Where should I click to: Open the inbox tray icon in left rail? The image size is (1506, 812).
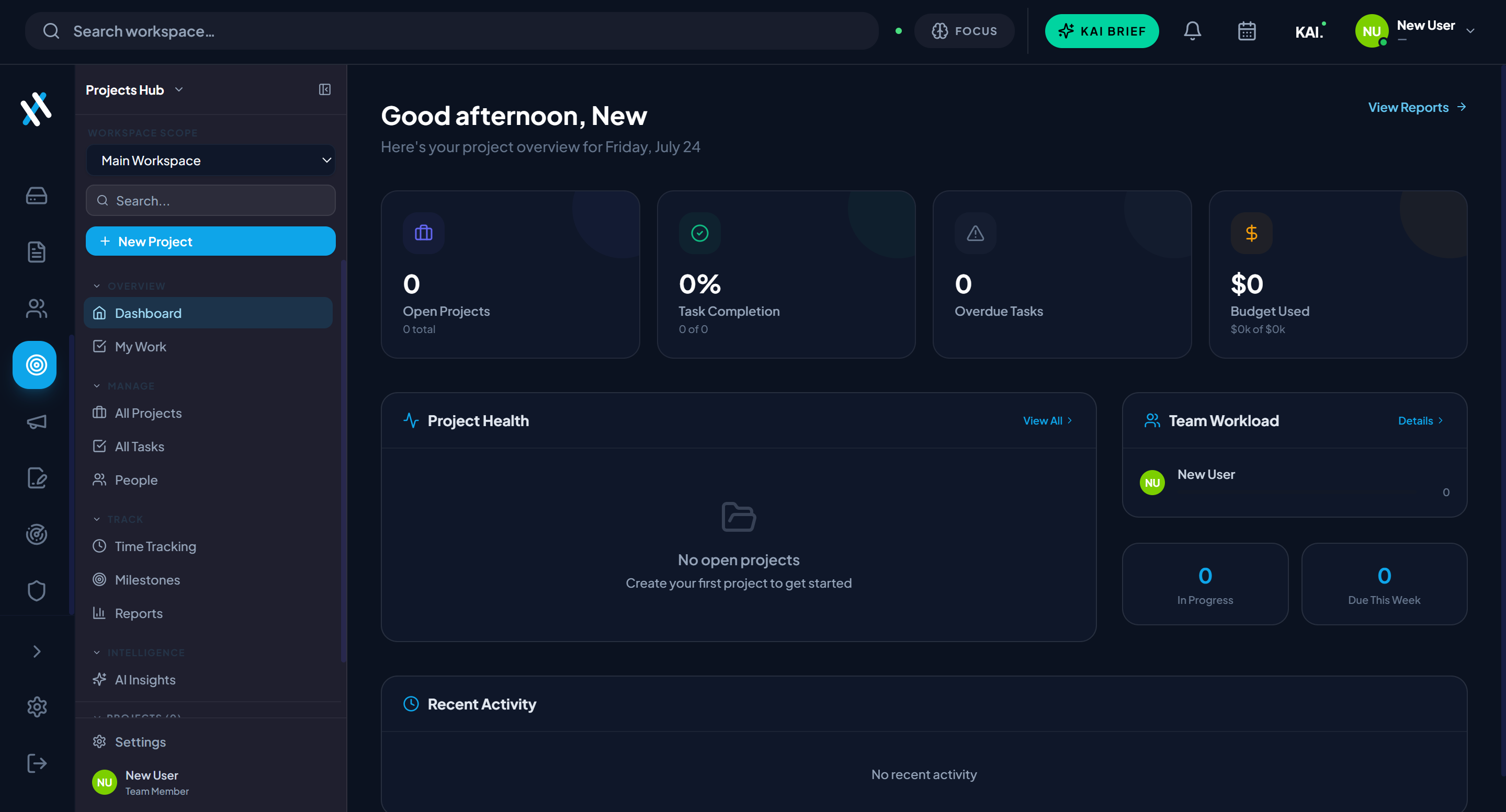click(x=36, y=196)
